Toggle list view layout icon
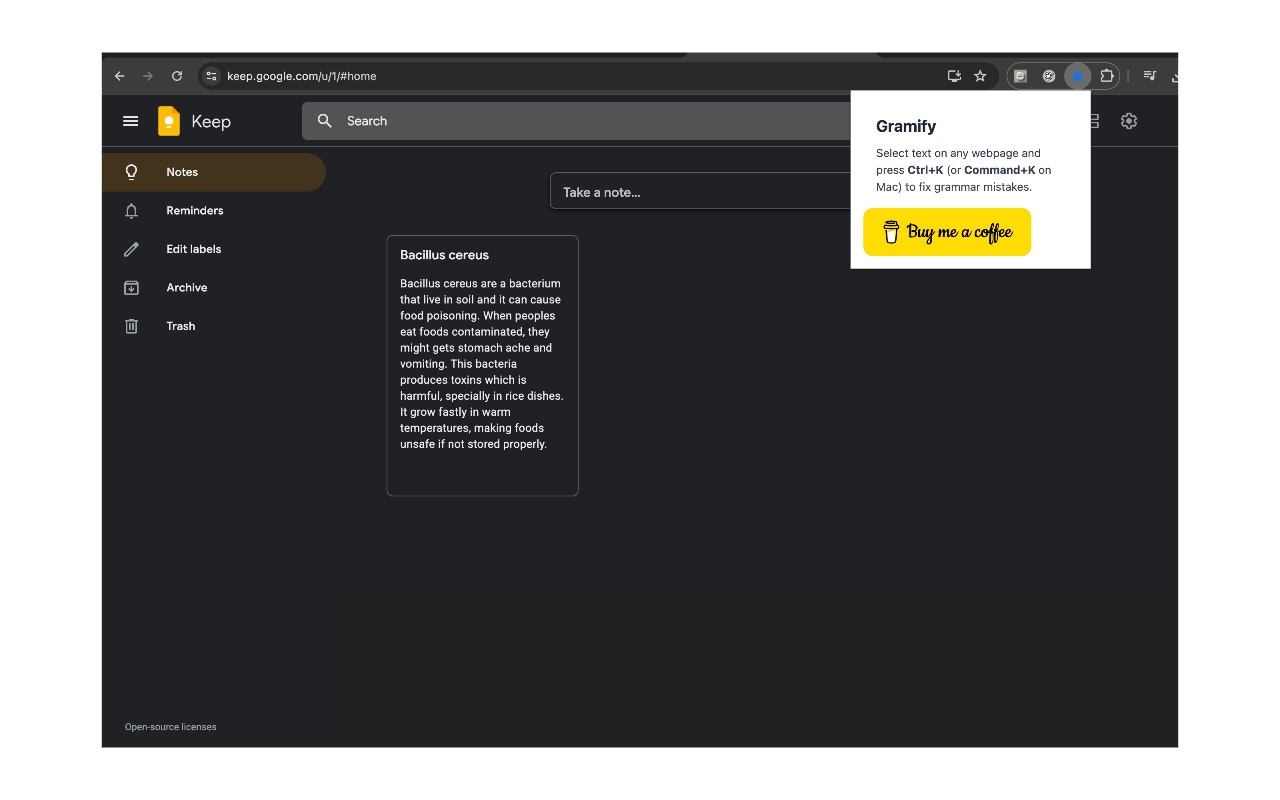The image size is (1280, 800). [x=1094, y=121]
